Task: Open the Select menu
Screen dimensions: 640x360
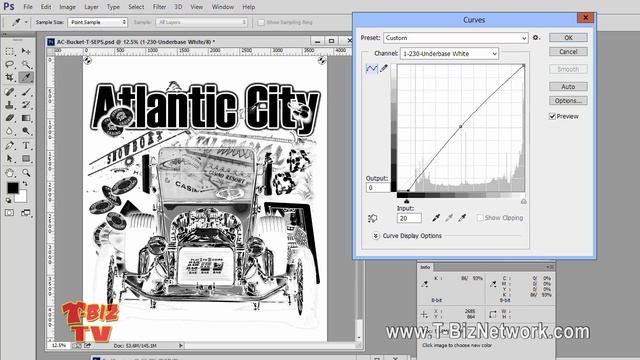Action: pos(136,7)
